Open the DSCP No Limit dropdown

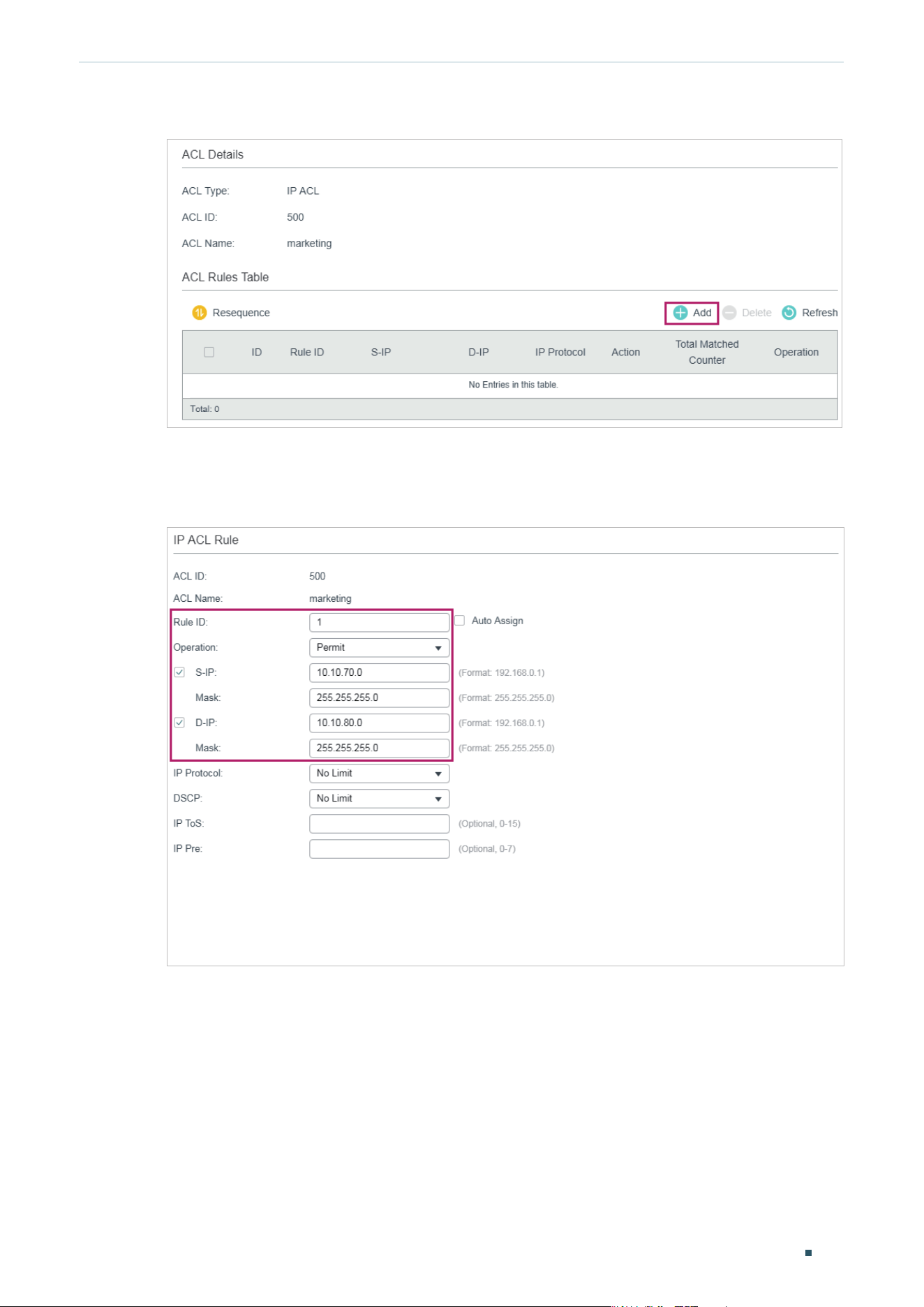pyautogui.click(x=379, y=799)
